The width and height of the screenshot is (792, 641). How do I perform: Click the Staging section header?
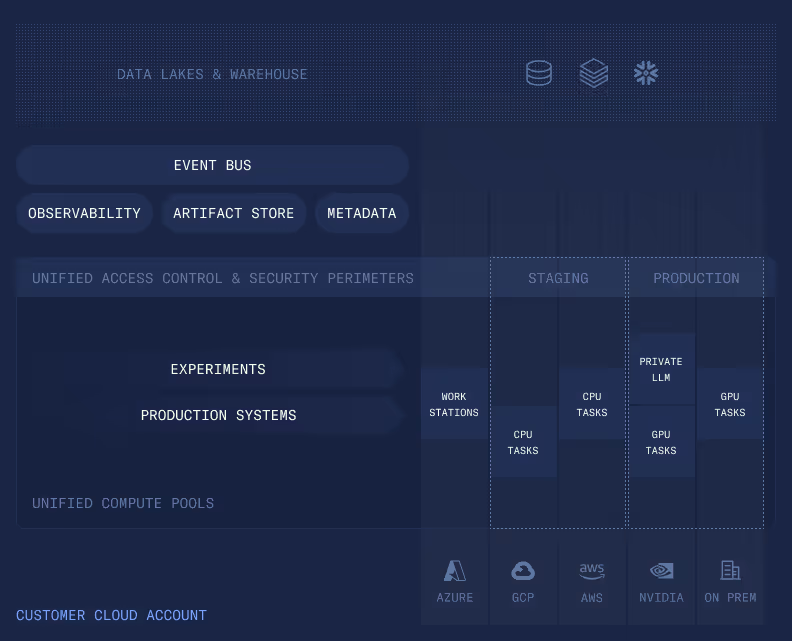tap(558, 278)
